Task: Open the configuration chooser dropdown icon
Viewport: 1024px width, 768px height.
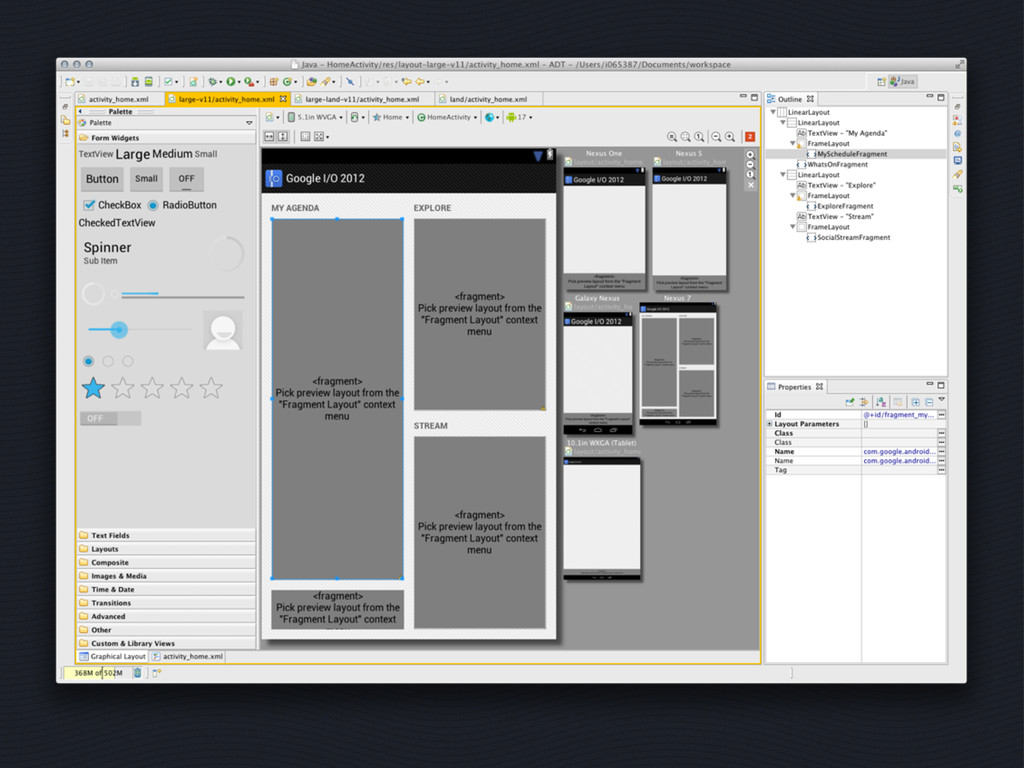Action: (272, 118)
